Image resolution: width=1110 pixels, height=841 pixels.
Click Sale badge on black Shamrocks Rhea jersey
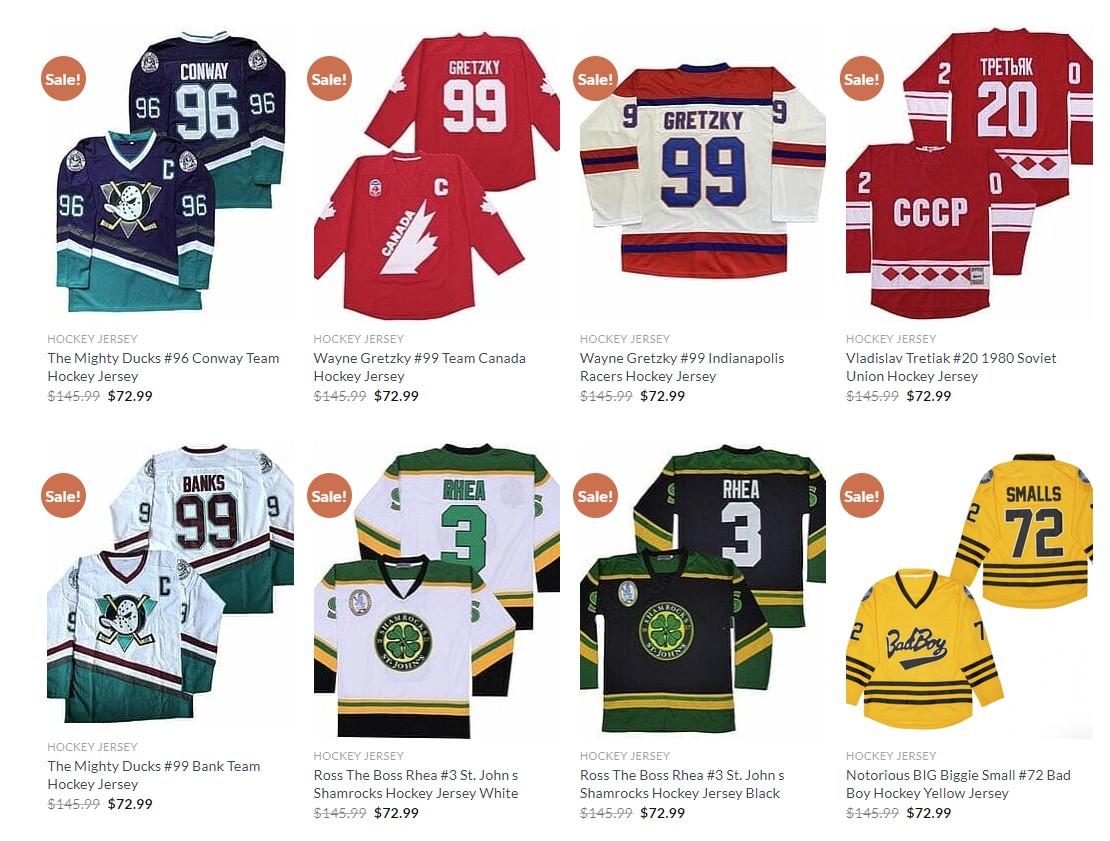(x=595, y=496)
